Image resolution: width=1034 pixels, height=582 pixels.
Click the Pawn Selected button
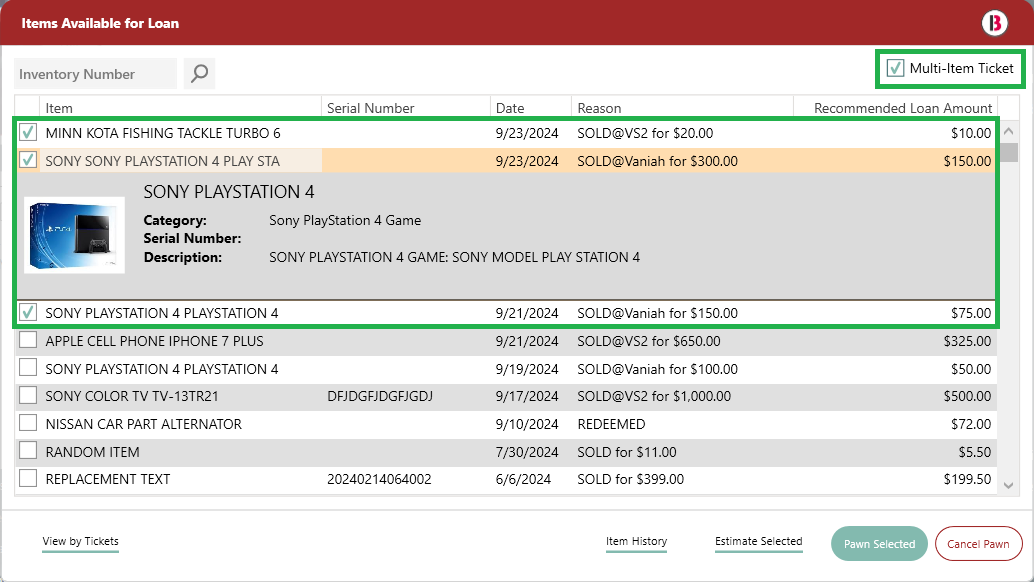(x=879, y=544)
